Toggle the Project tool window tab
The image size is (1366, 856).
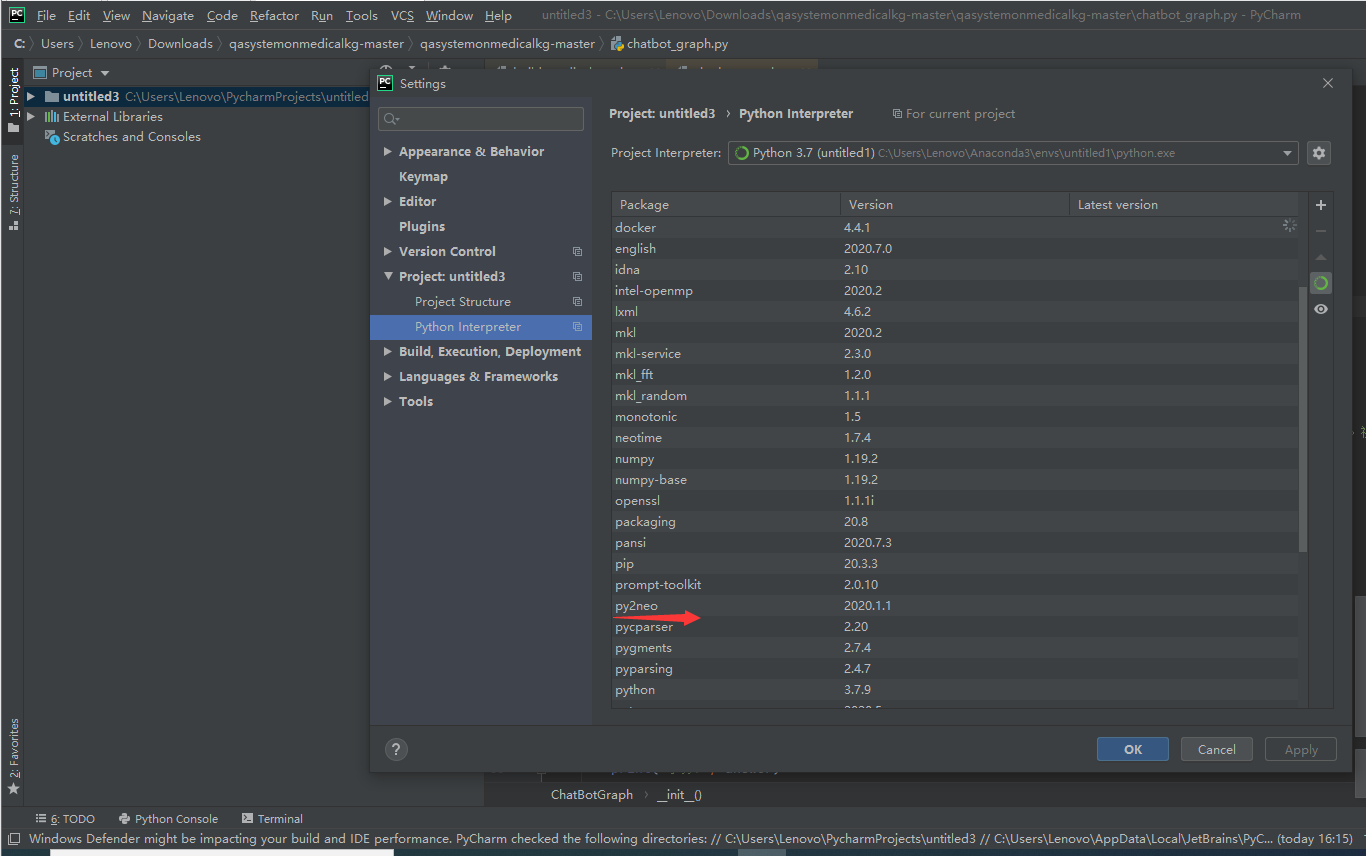13,100
